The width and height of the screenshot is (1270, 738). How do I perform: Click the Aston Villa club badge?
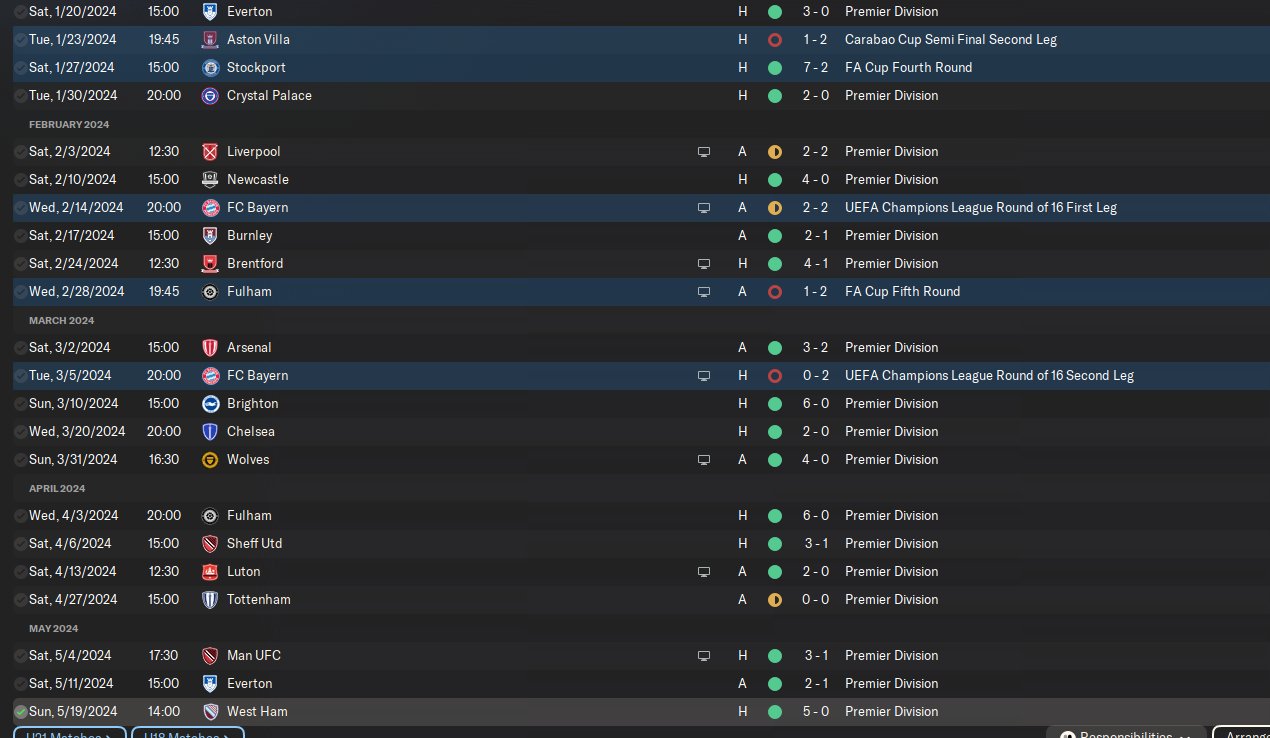click(x=210, y=40)
